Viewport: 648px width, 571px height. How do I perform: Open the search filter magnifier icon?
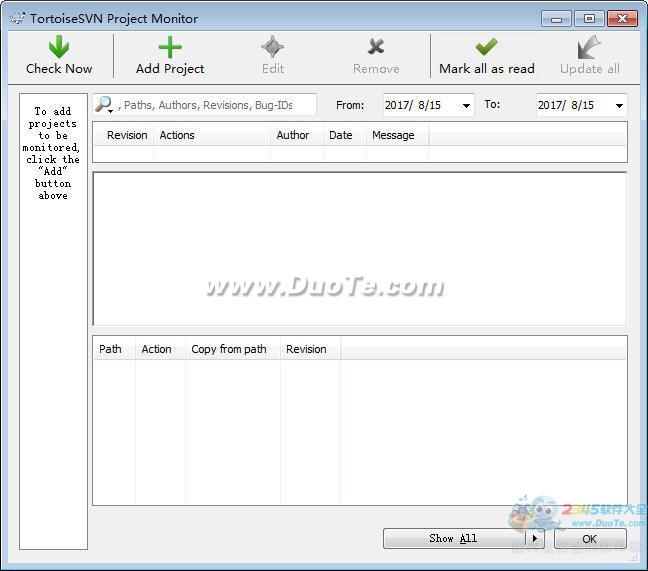[104, 105]
